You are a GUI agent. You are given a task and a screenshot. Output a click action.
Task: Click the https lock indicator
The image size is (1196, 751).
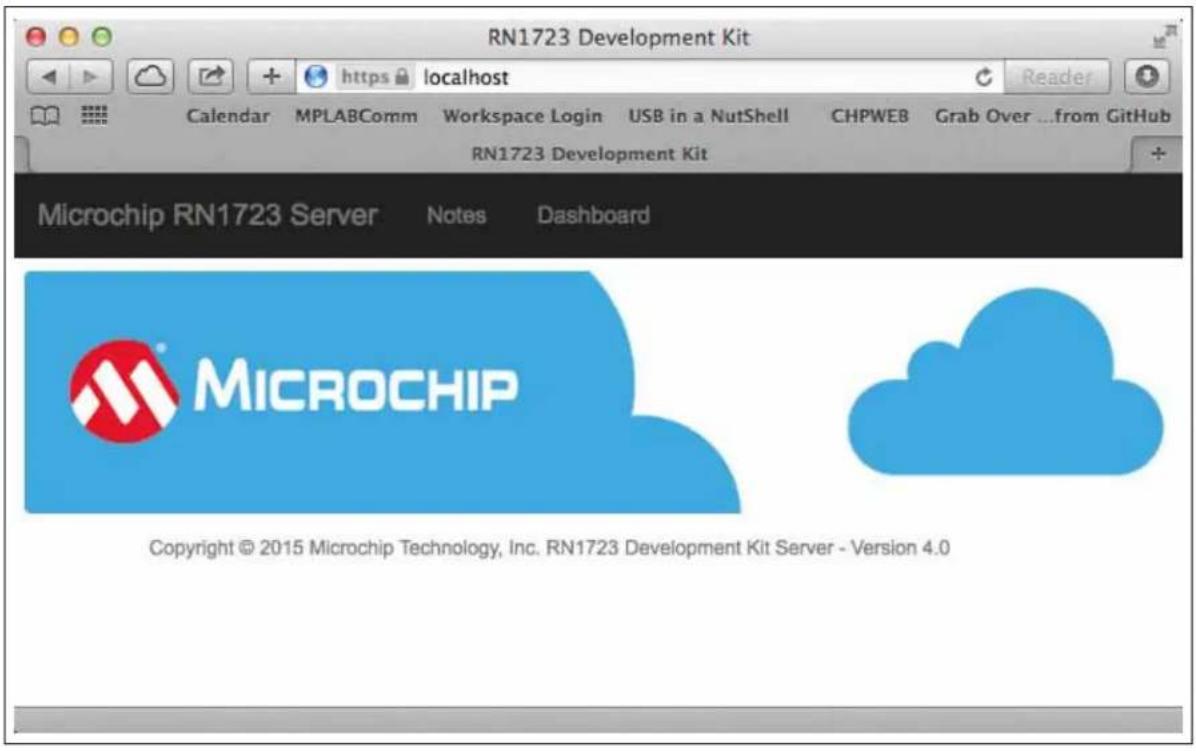pos(375,77)
